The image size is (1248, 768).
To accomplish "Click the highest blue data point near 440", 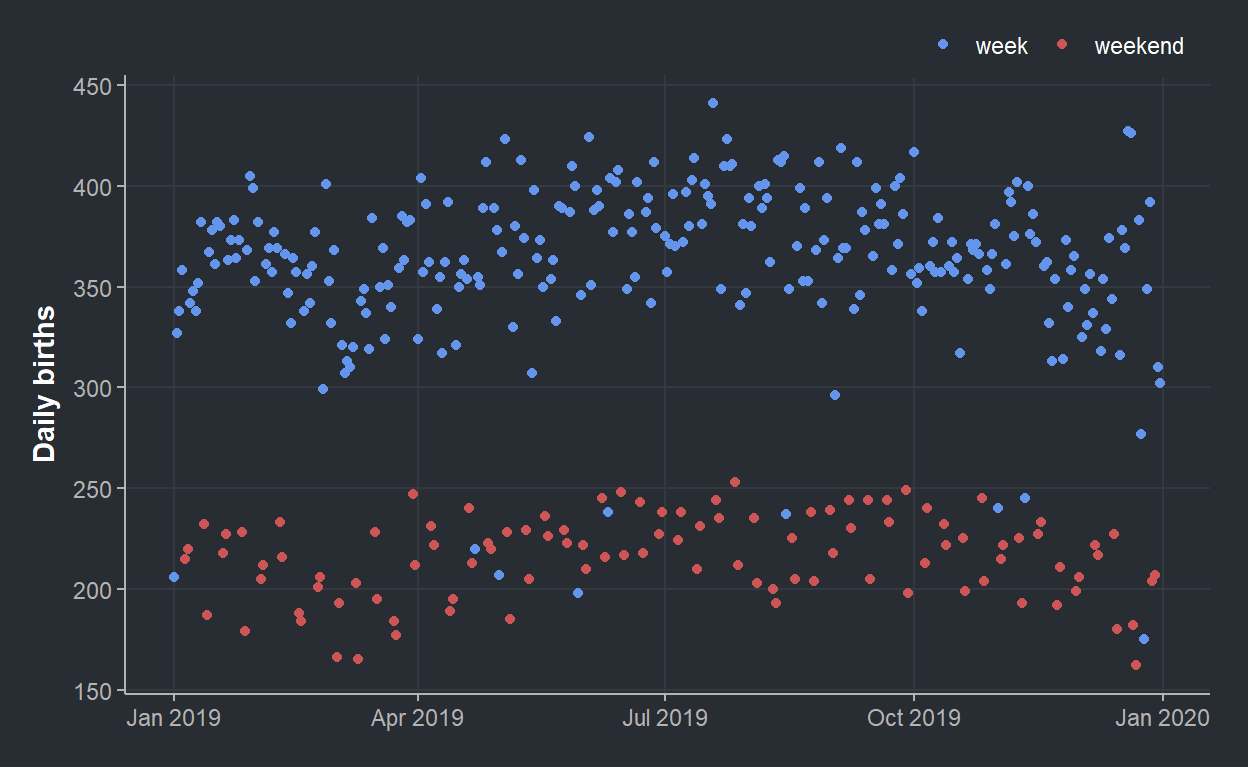I will 713,103.
